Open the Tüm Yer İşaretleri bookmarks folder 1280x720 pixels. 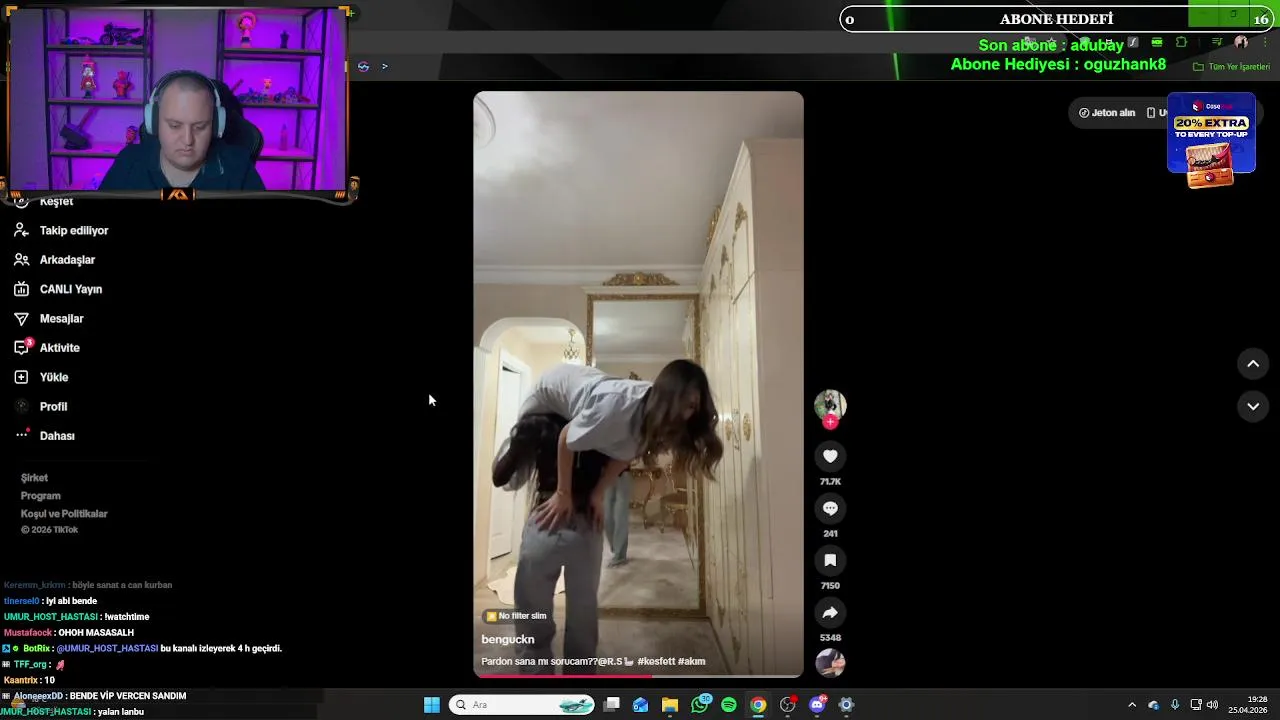pos(1231,67)
